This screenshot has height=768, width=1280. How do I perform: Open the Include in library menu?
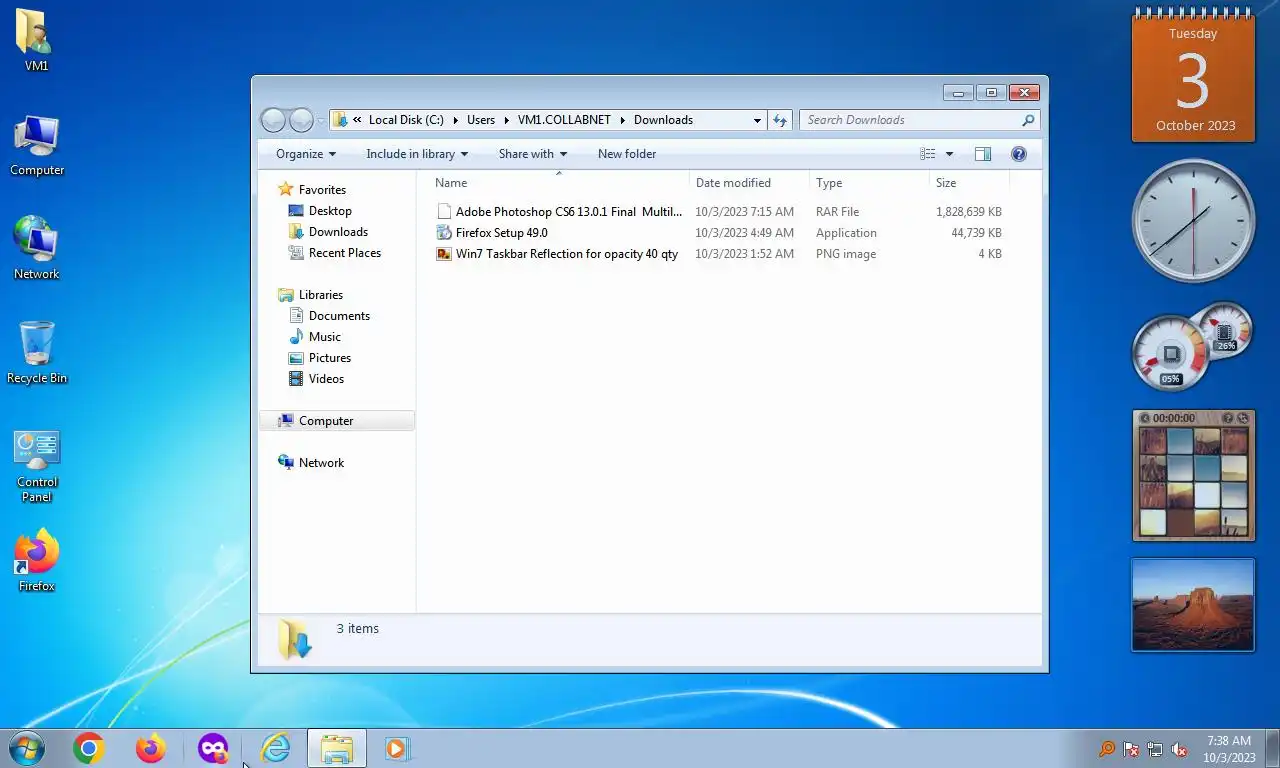pos(417,154)
